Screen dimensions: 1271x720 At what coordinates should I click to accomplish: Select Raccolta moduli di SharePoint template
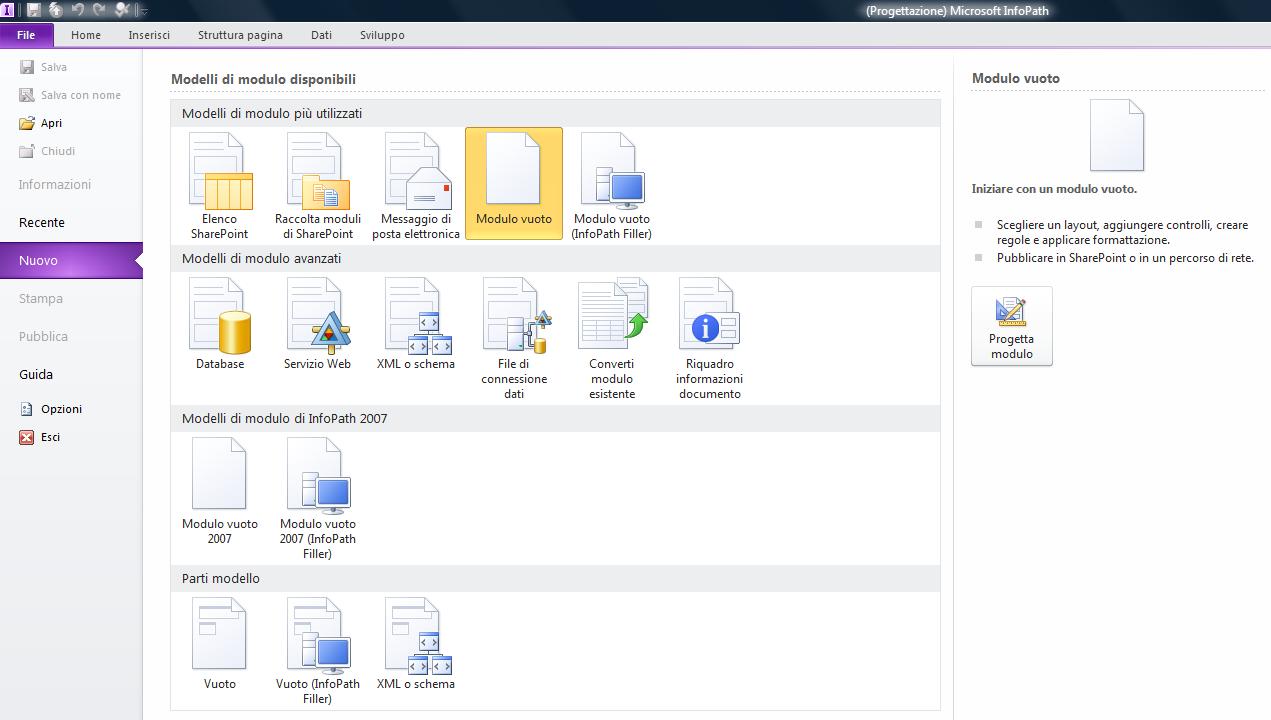pos(318,185)
